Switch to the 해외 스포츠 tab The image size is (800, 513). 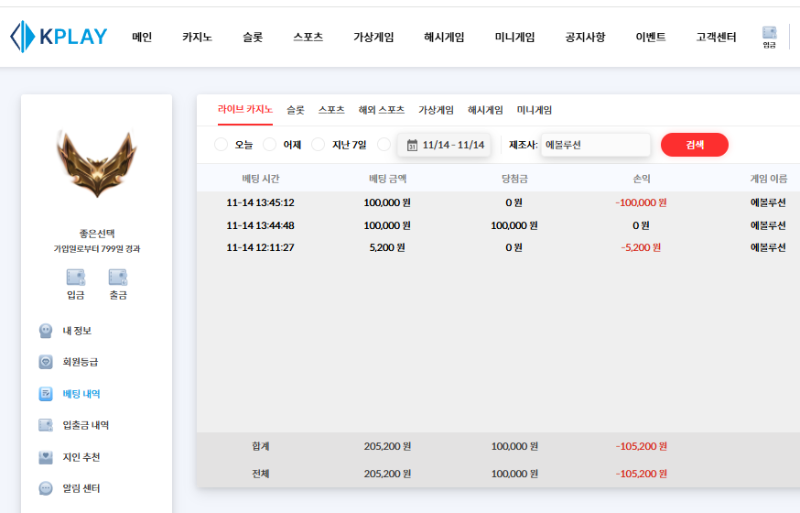point(381,110)
